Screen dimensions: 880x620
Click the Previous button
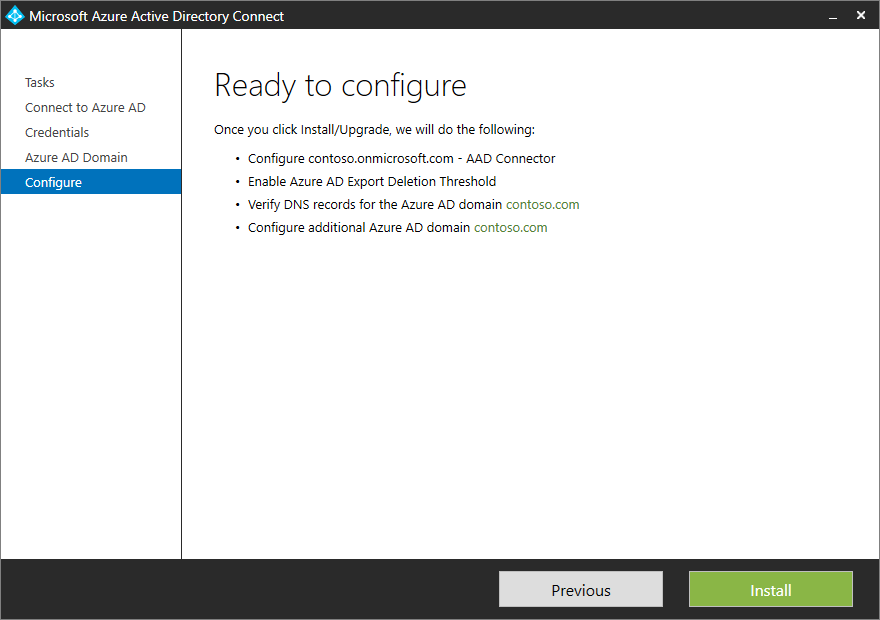click(580, 589)
